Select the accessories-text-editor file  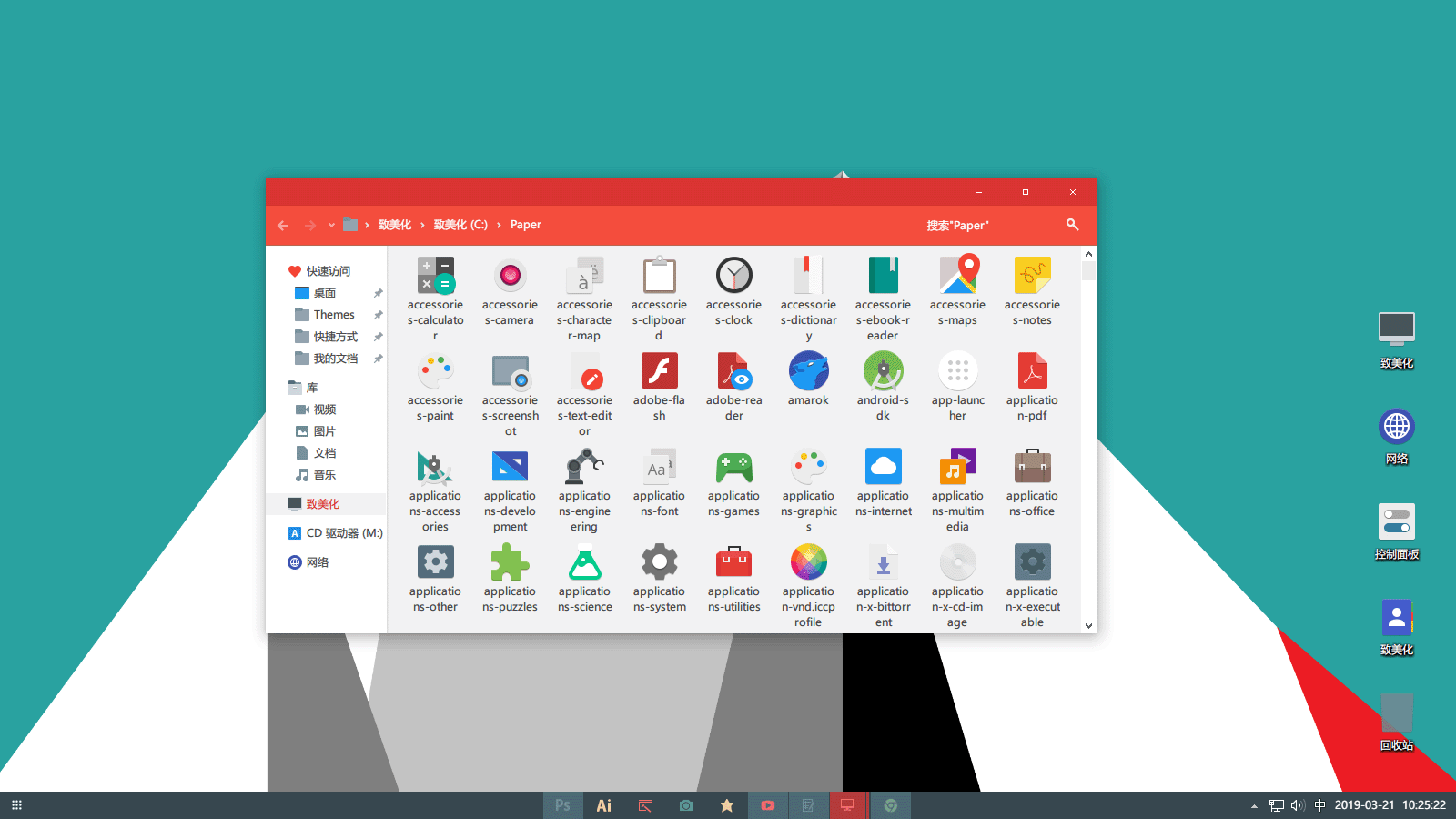pyautogui.click(x=584, y=393)
